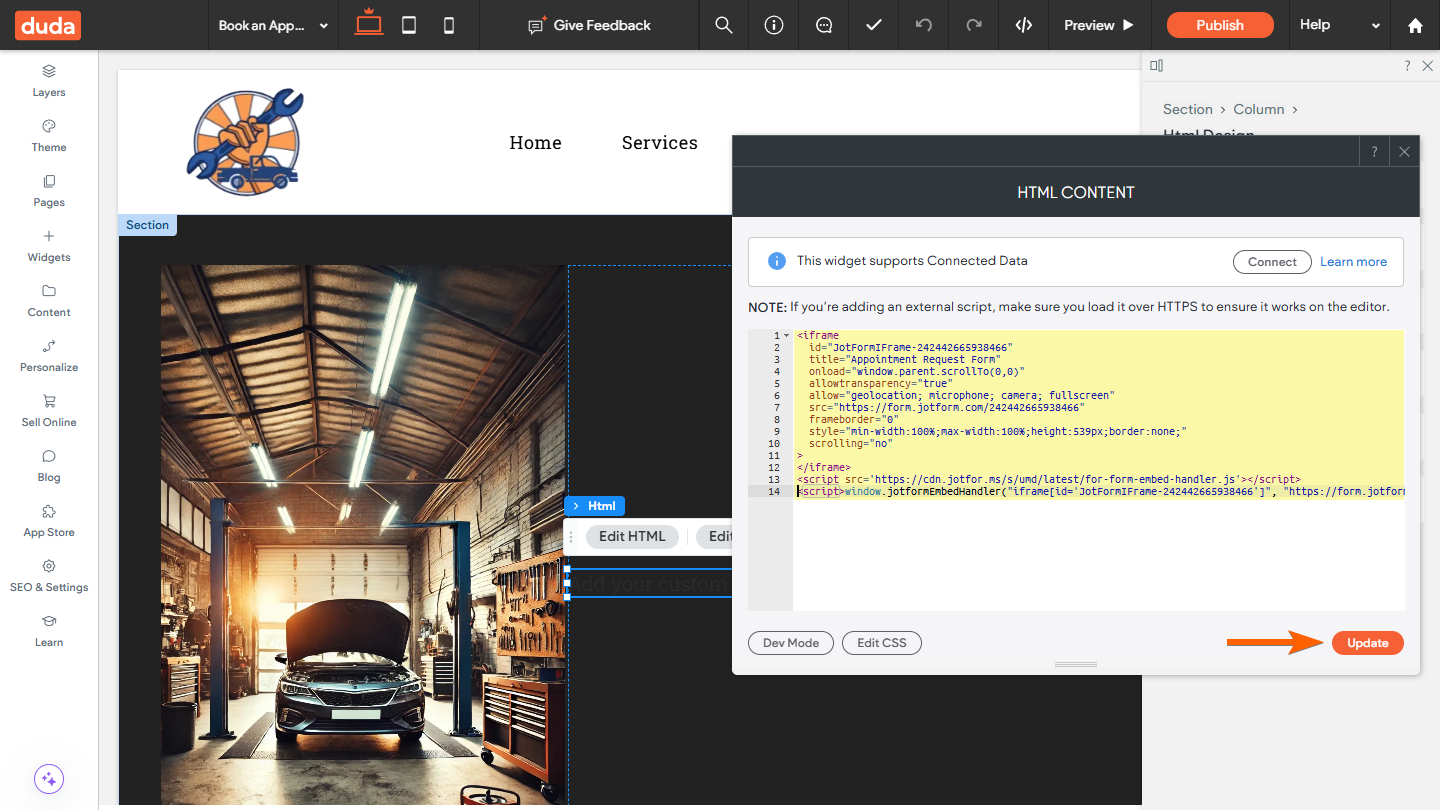Click the search magnifier icon in top bar
Image resolution: width=1440 pixels, height=810 pixels.
tap(724, 25)
